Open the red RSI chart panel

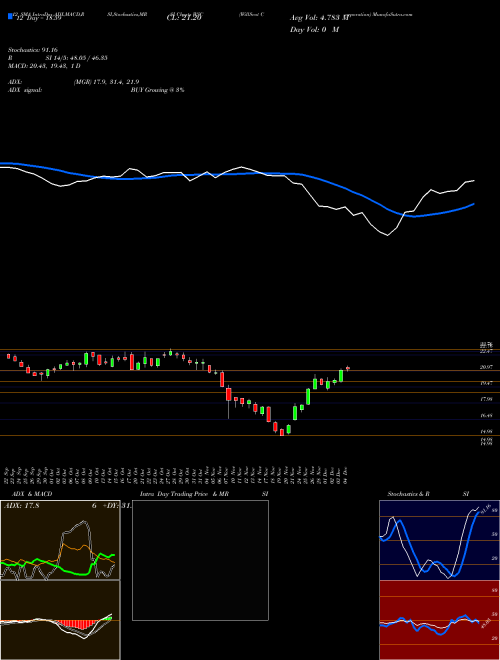(x=439, y=620)
